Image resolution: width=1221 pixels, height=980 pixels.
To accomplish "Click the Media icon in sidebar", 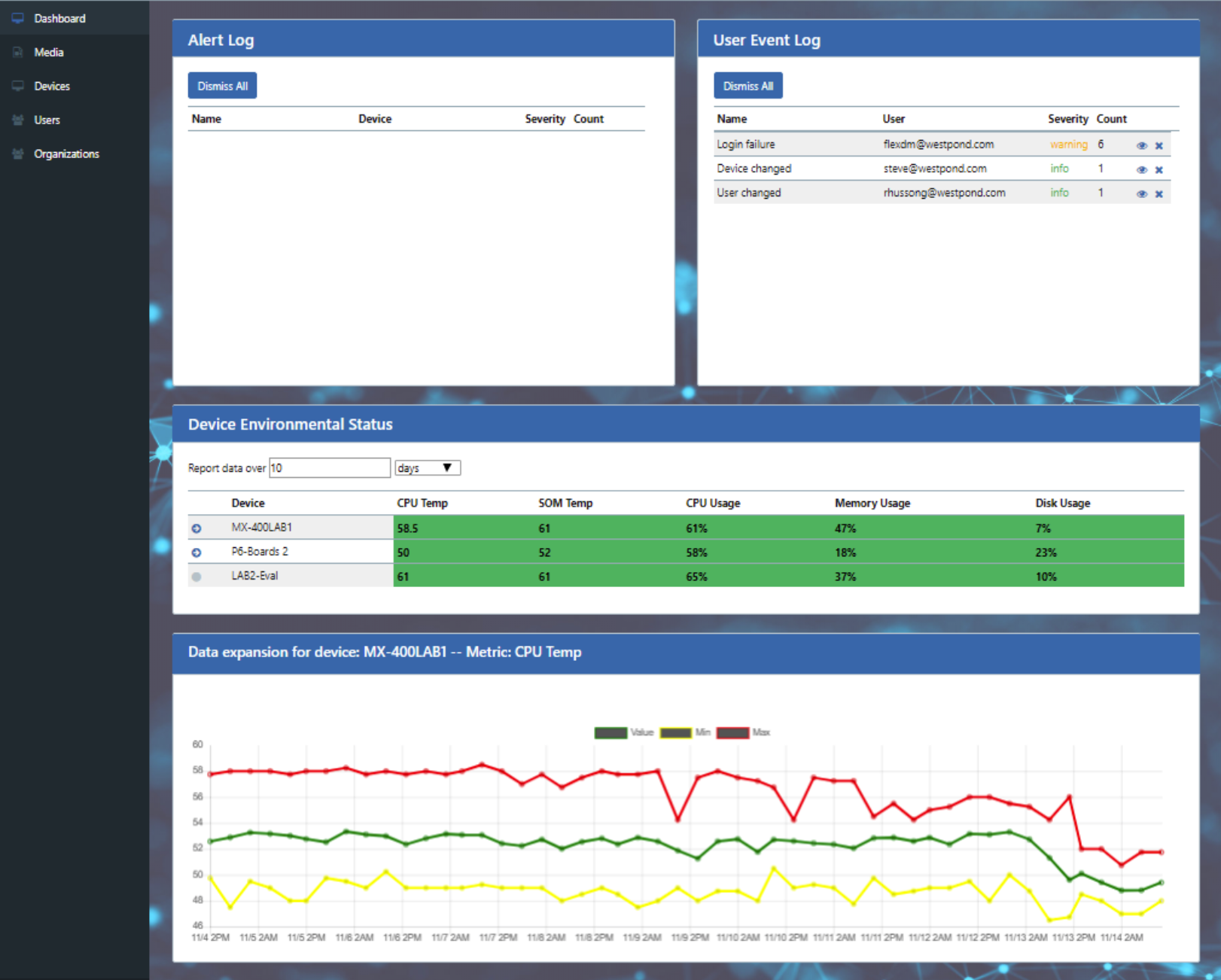I will (18, 52).
